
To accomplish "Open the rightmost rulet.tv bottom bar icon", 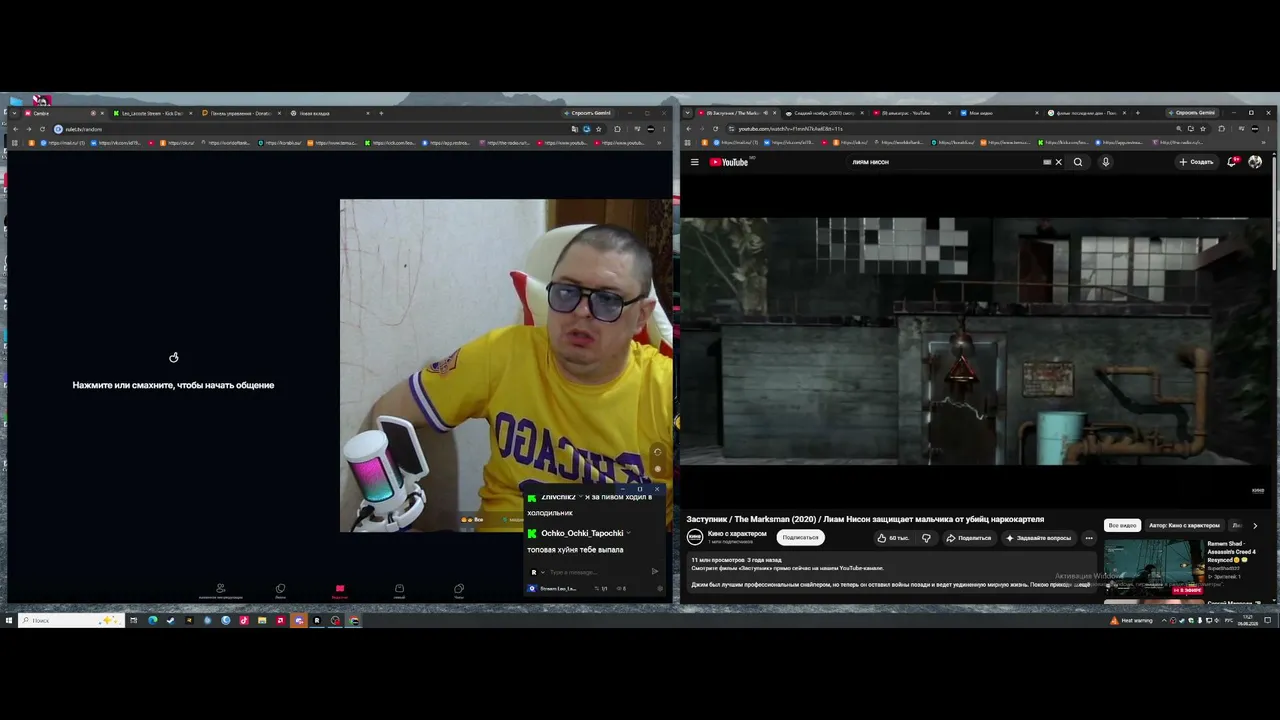I will [x=459, y=589].
